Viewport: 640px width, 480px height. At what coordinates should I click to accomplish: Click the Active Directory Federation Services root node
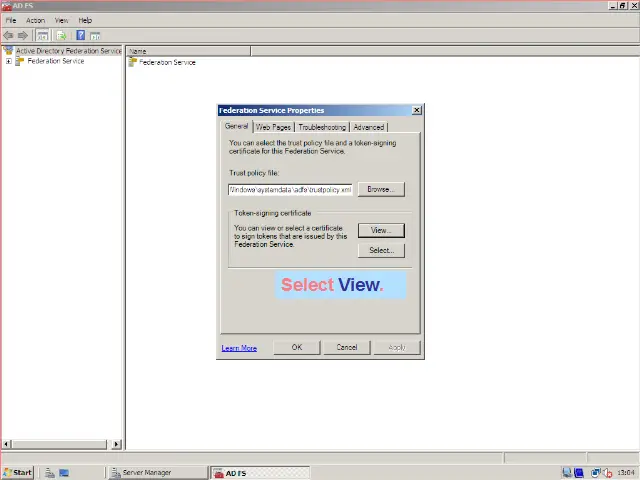[67, 50]
